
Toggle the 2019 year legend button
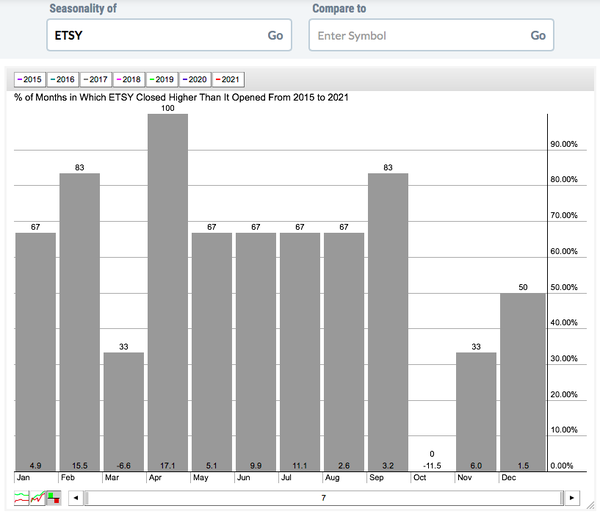(x=161, y=79)
